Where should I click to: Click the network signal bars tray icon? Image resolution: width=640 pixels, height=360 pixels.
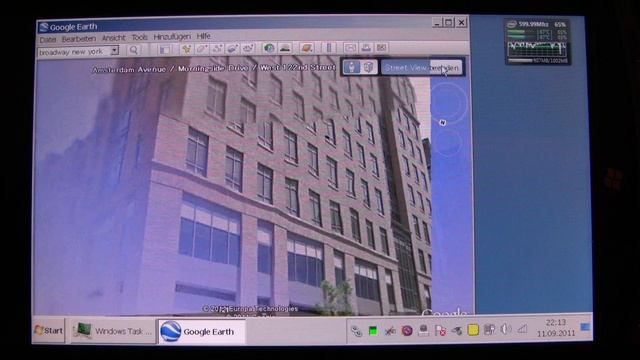click(x=522, y=329)
